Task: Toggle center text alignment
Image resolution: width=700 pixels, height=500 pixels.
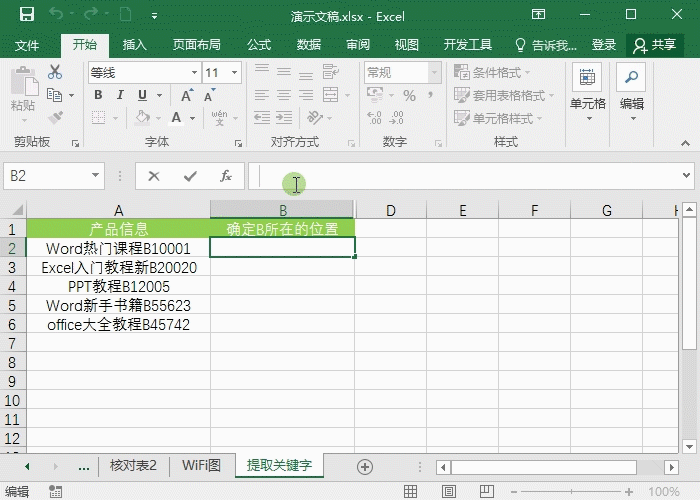Action: [284, 95]
